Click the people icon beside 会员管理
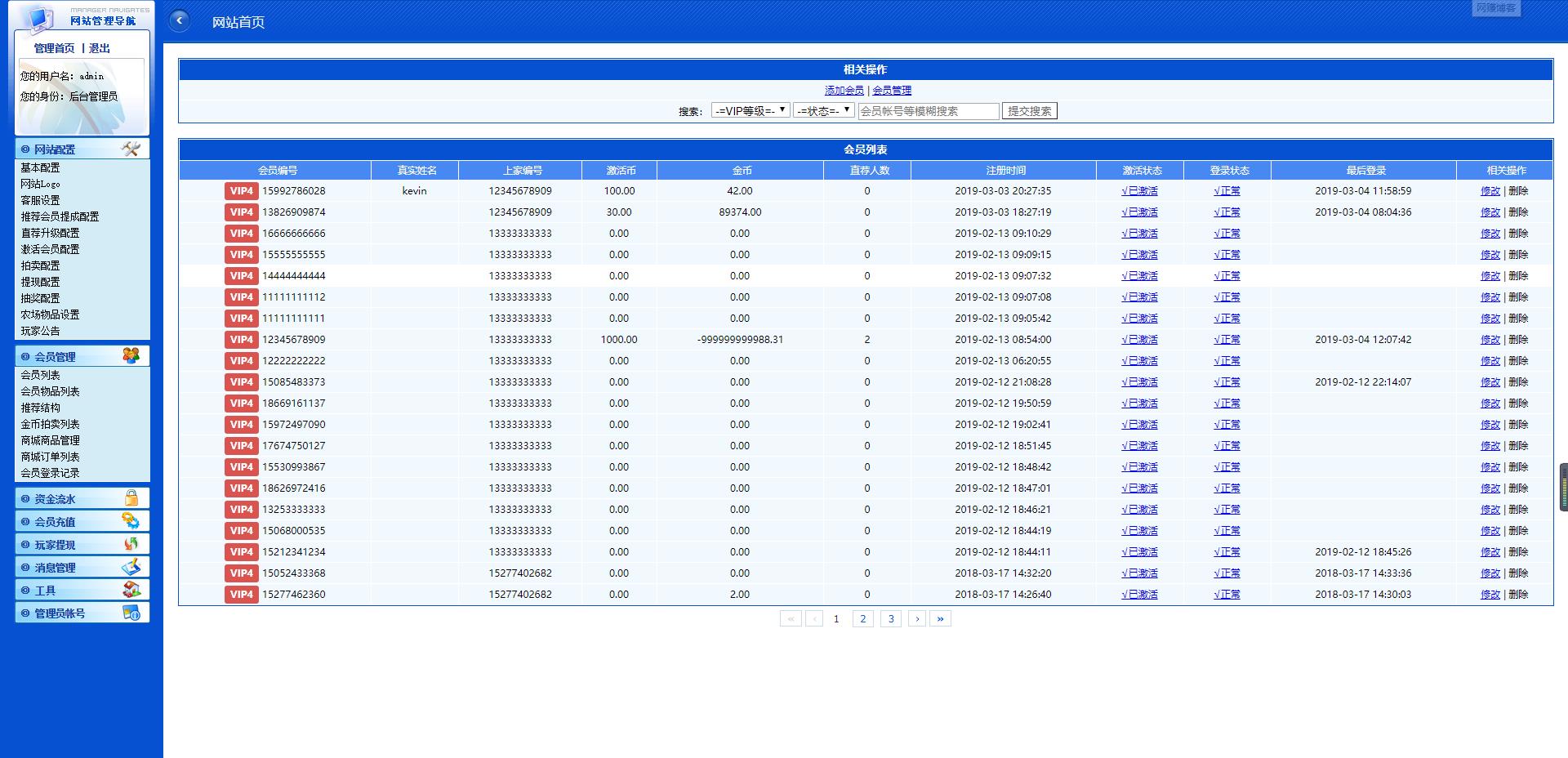 (131, 355)
